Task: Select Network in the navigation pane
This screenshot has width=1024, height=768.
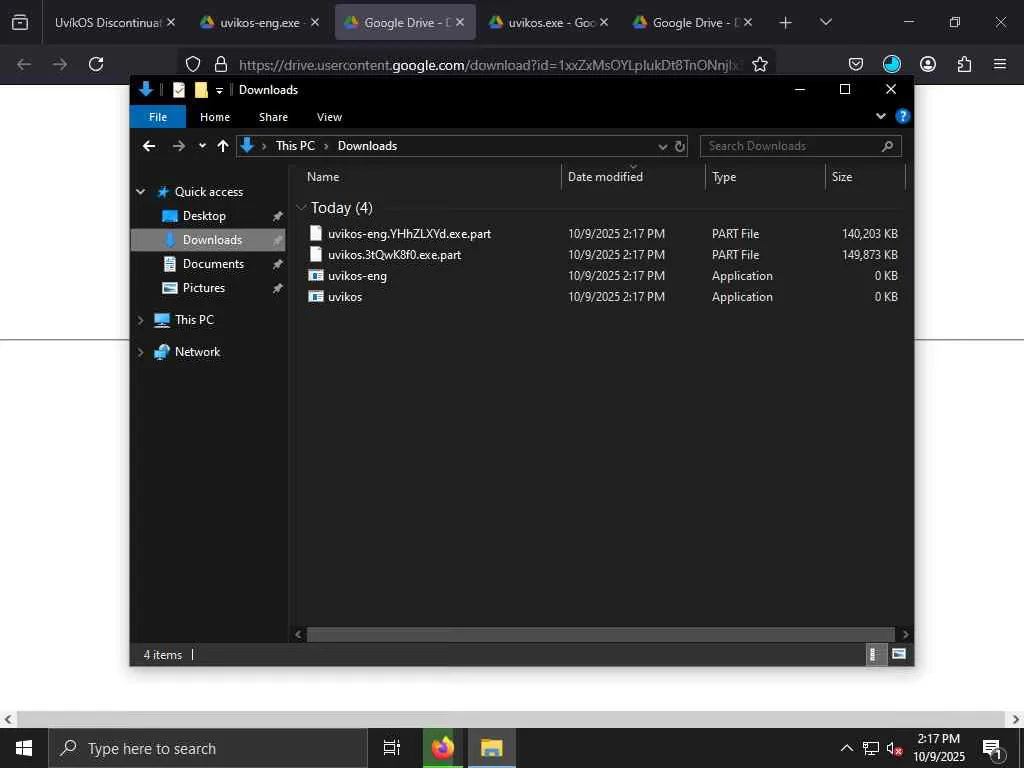Action: pos(197,352)
